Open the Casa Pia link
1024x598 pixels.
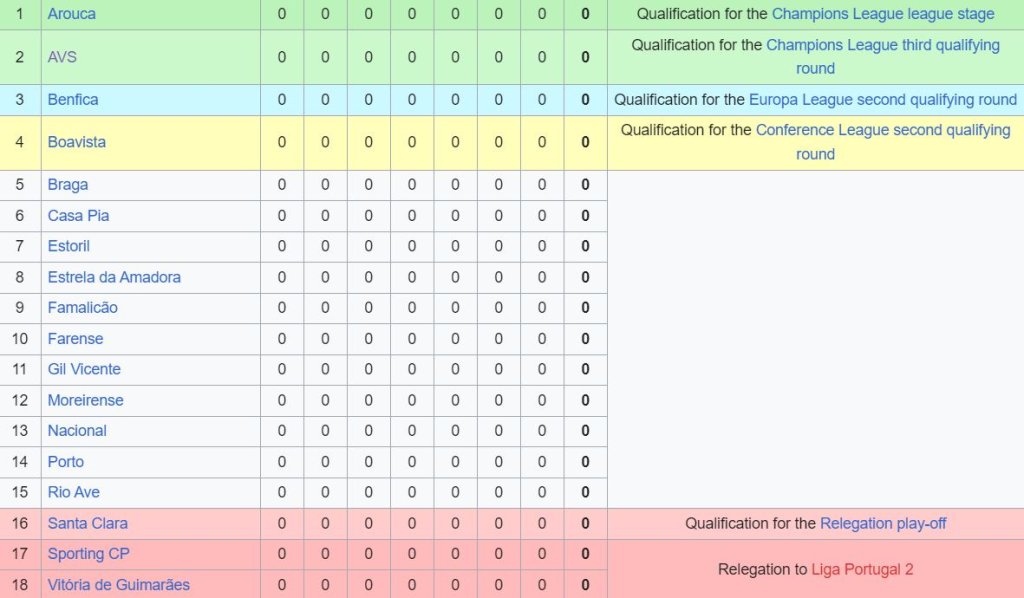[78, 216]
